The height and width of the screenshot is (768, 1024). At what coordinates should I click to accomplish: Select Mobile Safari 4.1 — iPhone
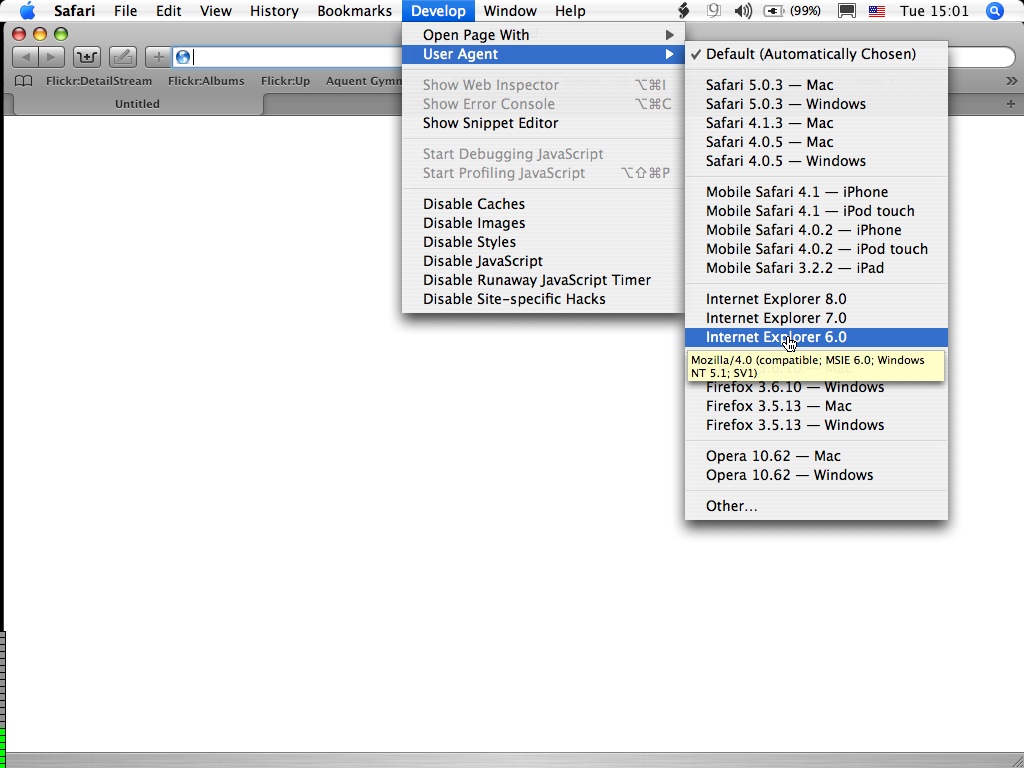[816, 192]
